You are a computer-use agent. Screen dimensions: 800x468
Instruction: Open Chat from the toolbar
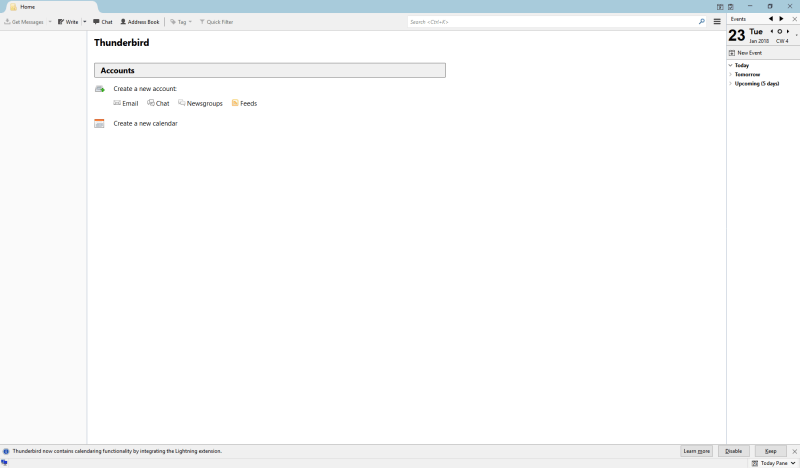[x=103, y=22]
